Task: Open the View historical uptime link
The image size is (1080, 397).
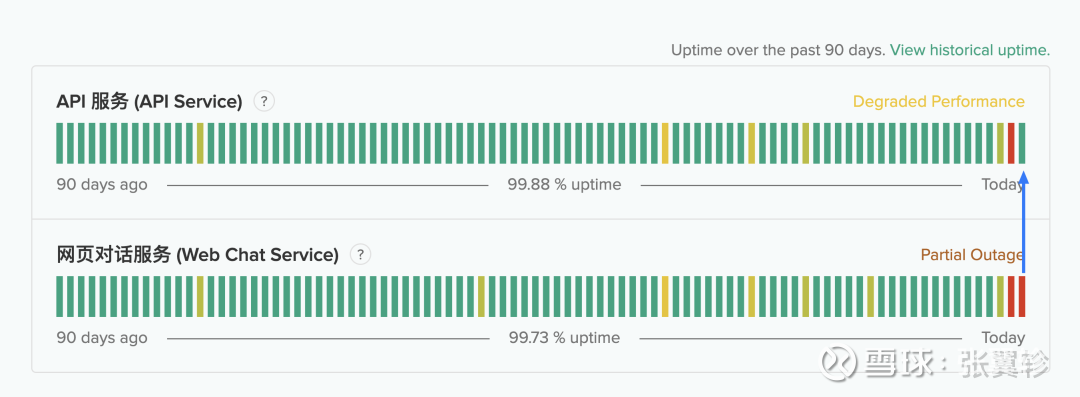Action: (970, 50)
